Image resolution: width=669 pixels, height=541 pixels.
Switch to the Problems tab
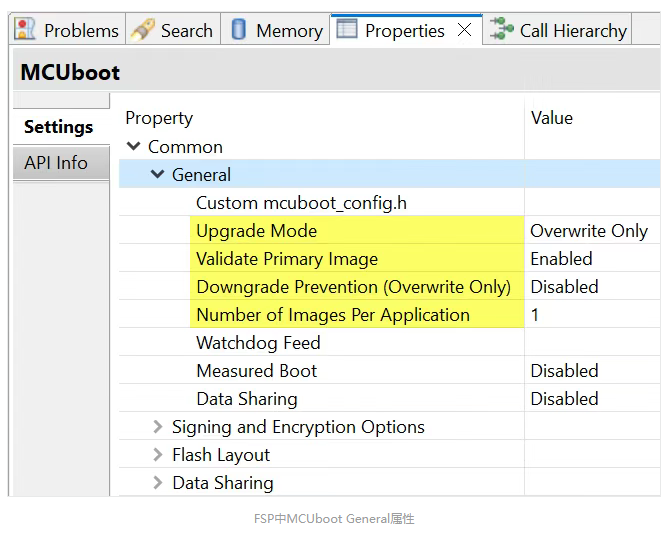pyautogui.click(x=67, y=30)
